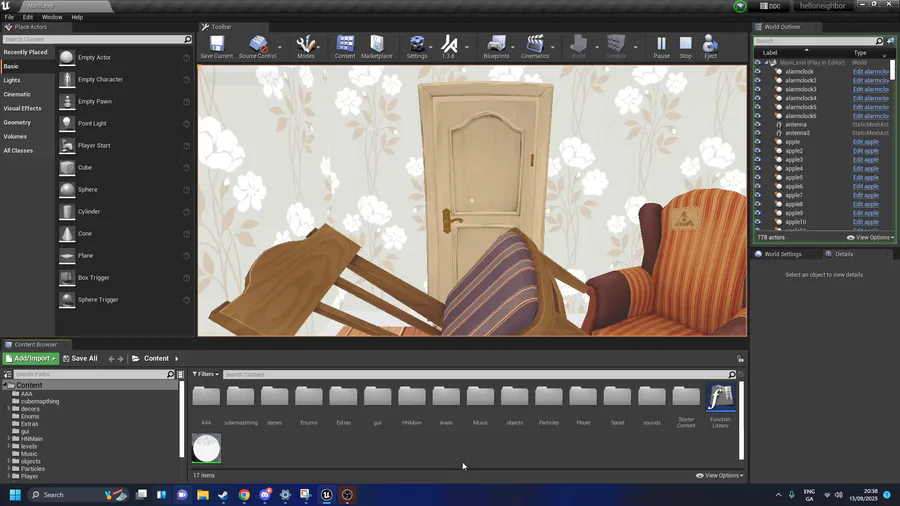This screenshot has width=900, height=506.
Task: Click Edit alarmclock link for alarmclock4
Action: click(871, 98)
